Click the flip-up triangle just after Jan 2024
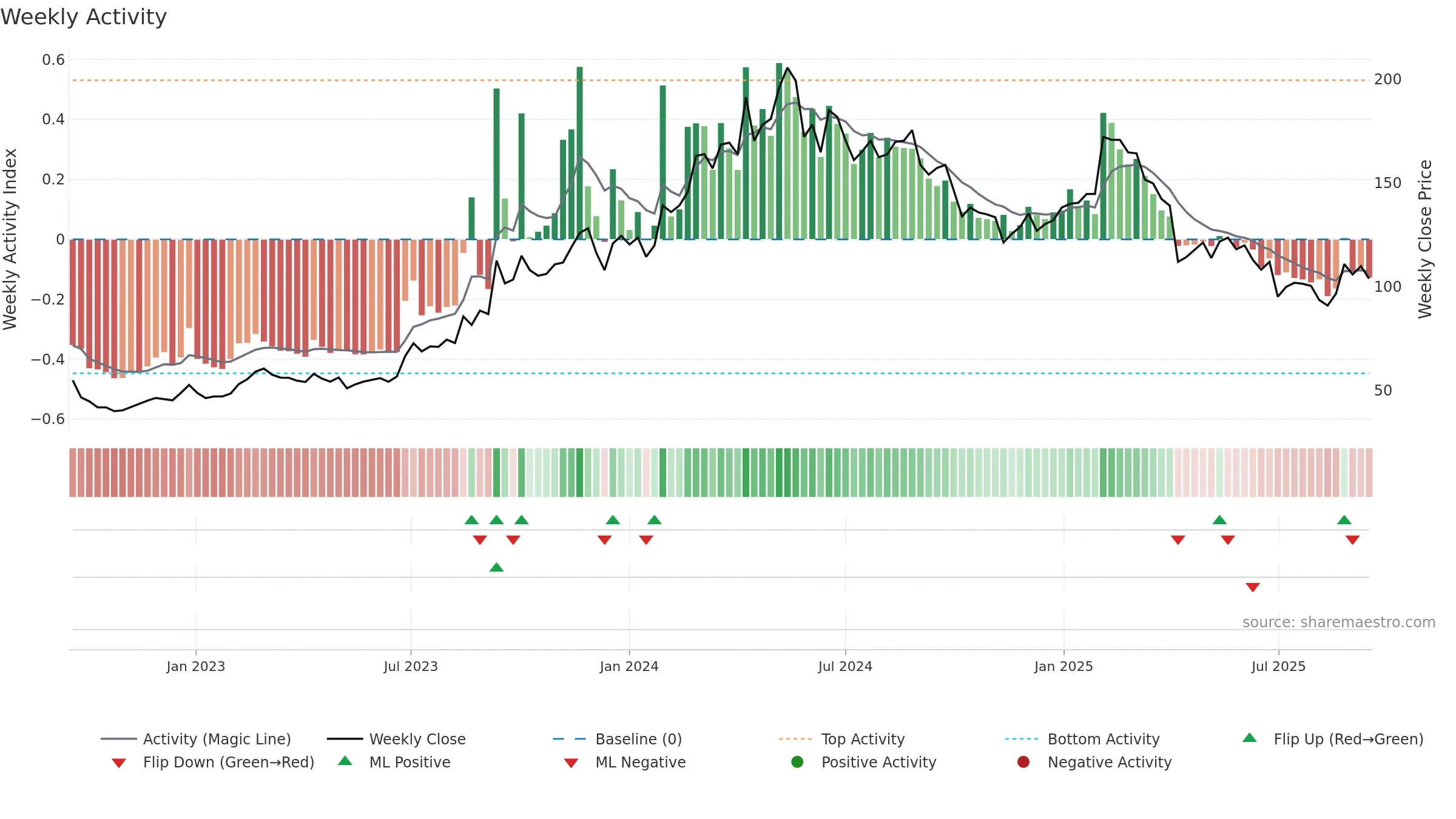This screenshot has height=819, width=1456. pyautogui.click(x=655, y=520)
